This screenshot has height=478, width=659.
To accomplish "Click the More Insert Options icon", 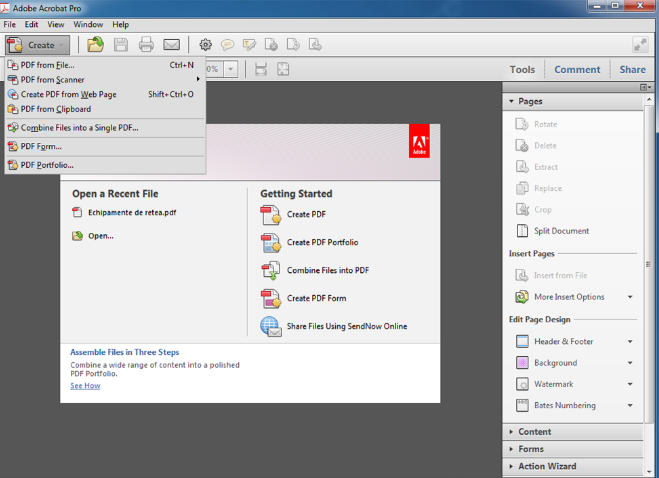I will click(522, 297).
